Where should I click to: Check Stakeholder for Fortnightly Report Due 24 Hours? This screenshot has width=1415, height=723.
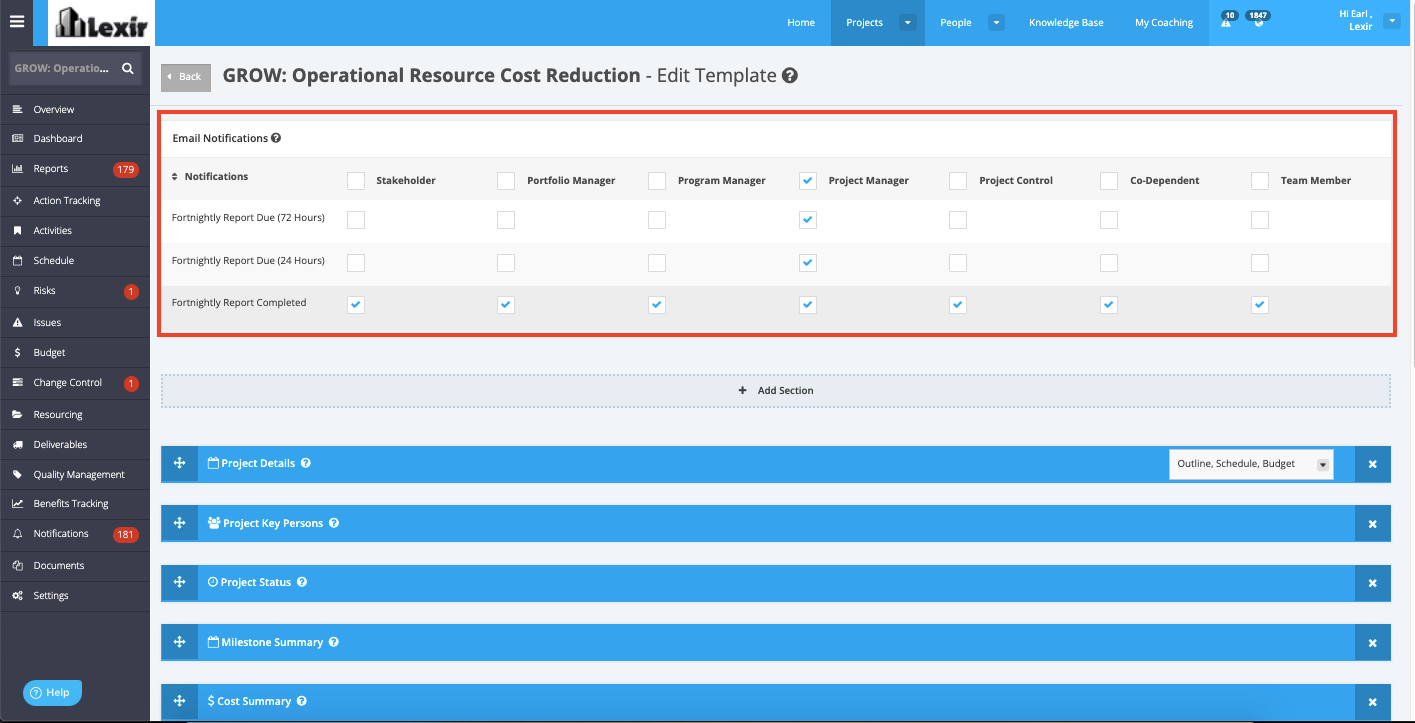click(x=356, y=263)
